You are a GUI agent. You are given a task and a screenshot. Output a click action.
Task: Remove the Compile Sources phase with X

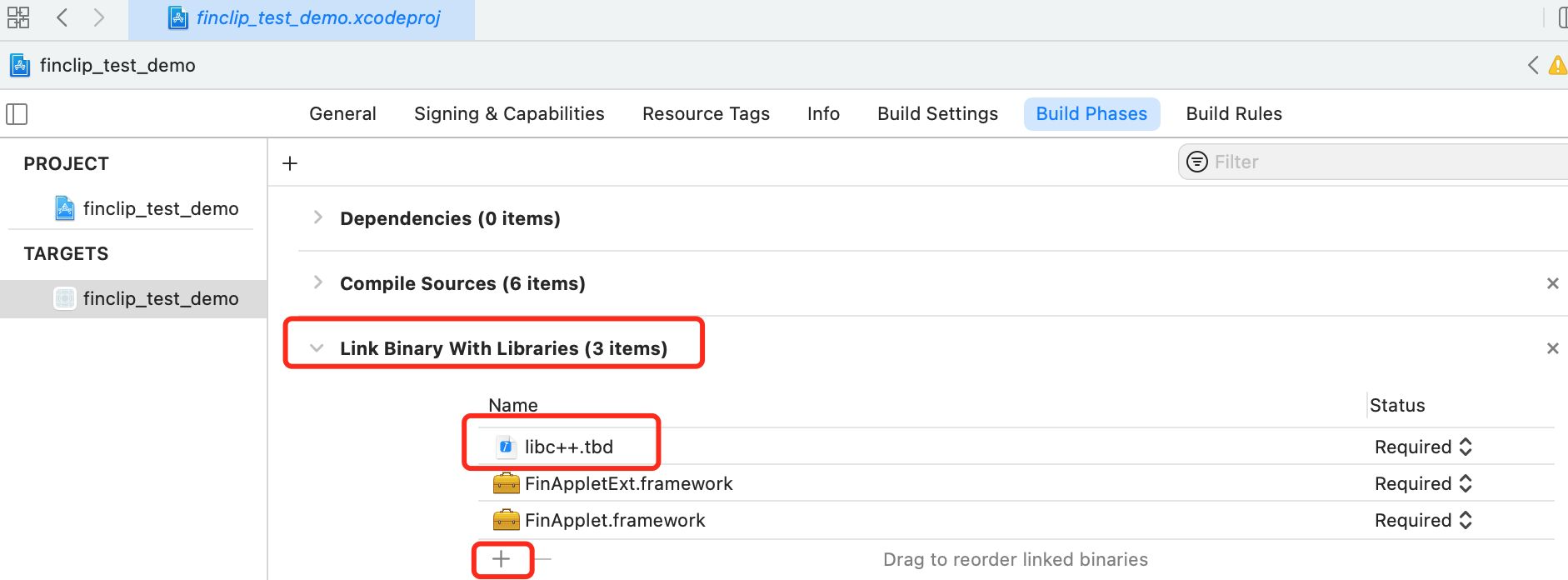pyautogui.click(x=1552, y=283)
